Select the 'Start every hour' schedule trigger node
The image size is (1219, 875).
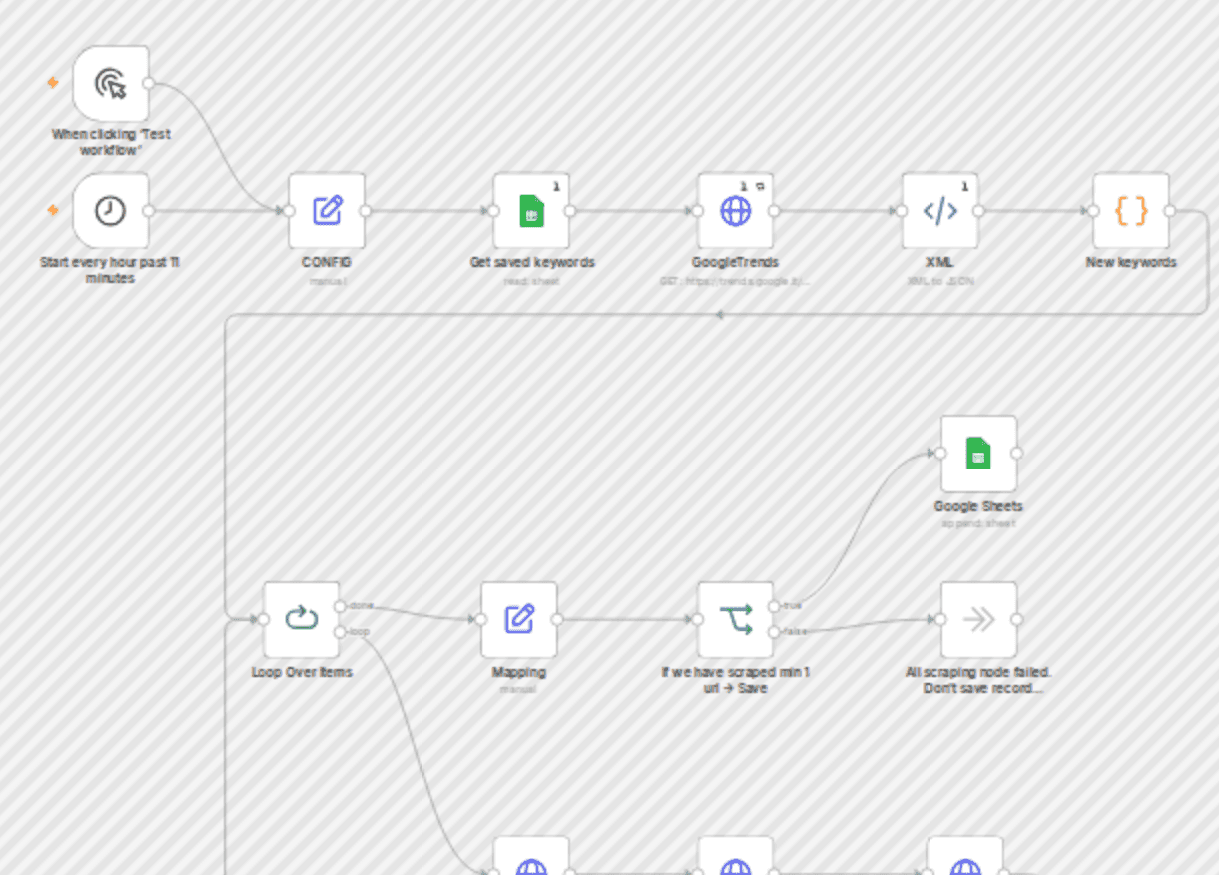111,210
